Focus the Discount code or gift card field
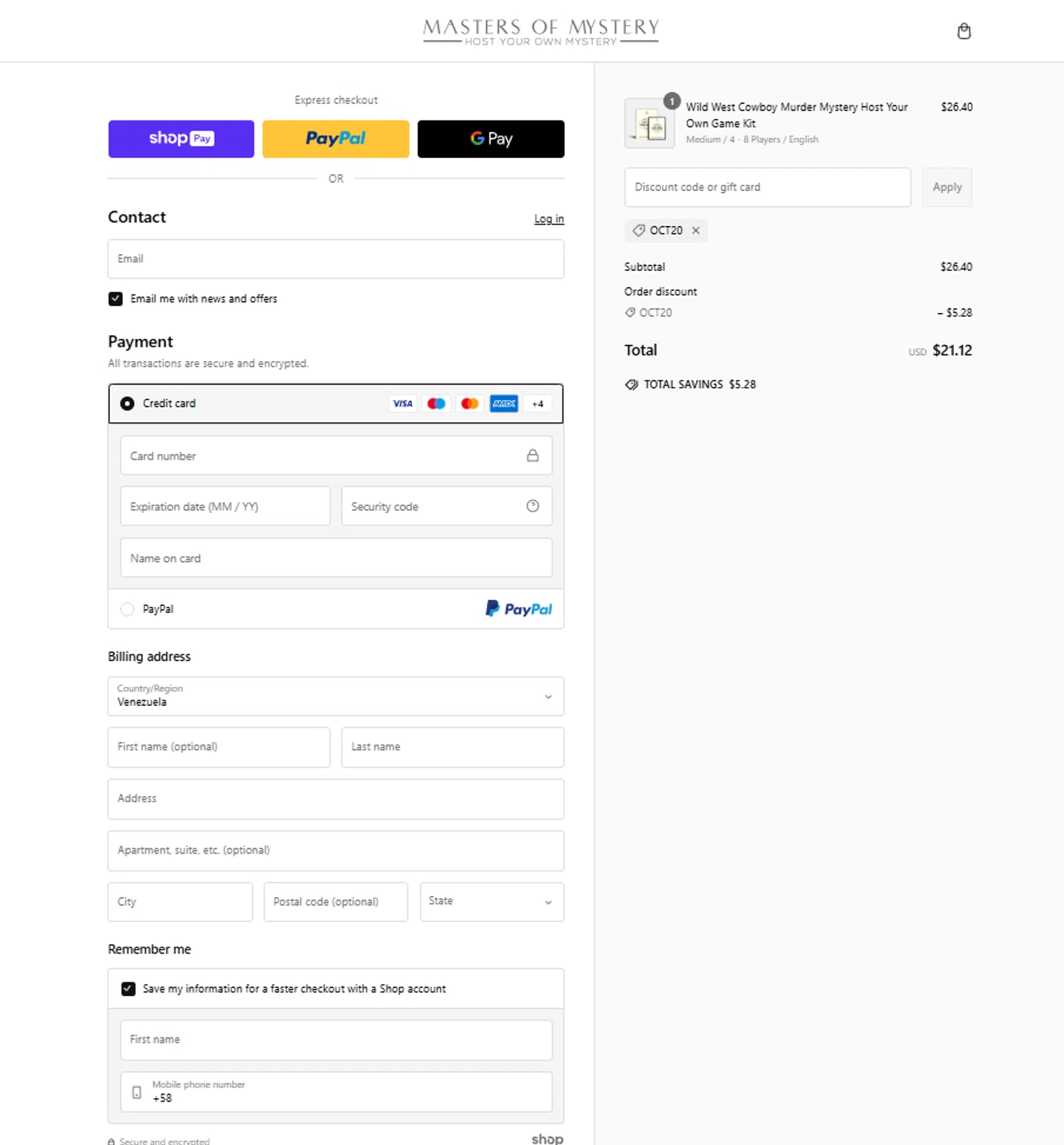 point(767,187)
